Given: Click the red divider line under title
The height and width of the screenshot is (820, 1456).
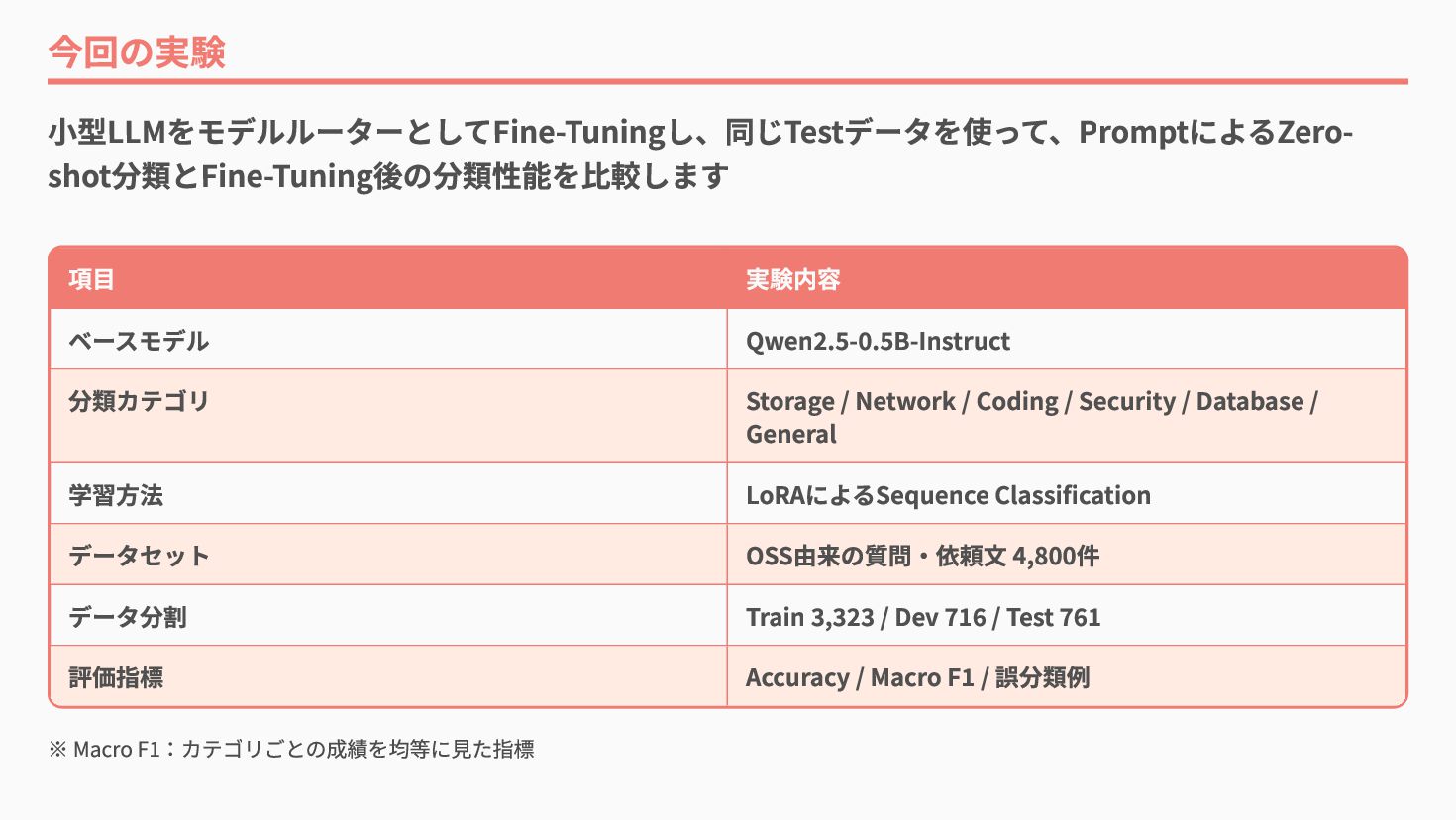Looking at the screenshot, I should tap(728, 81).
